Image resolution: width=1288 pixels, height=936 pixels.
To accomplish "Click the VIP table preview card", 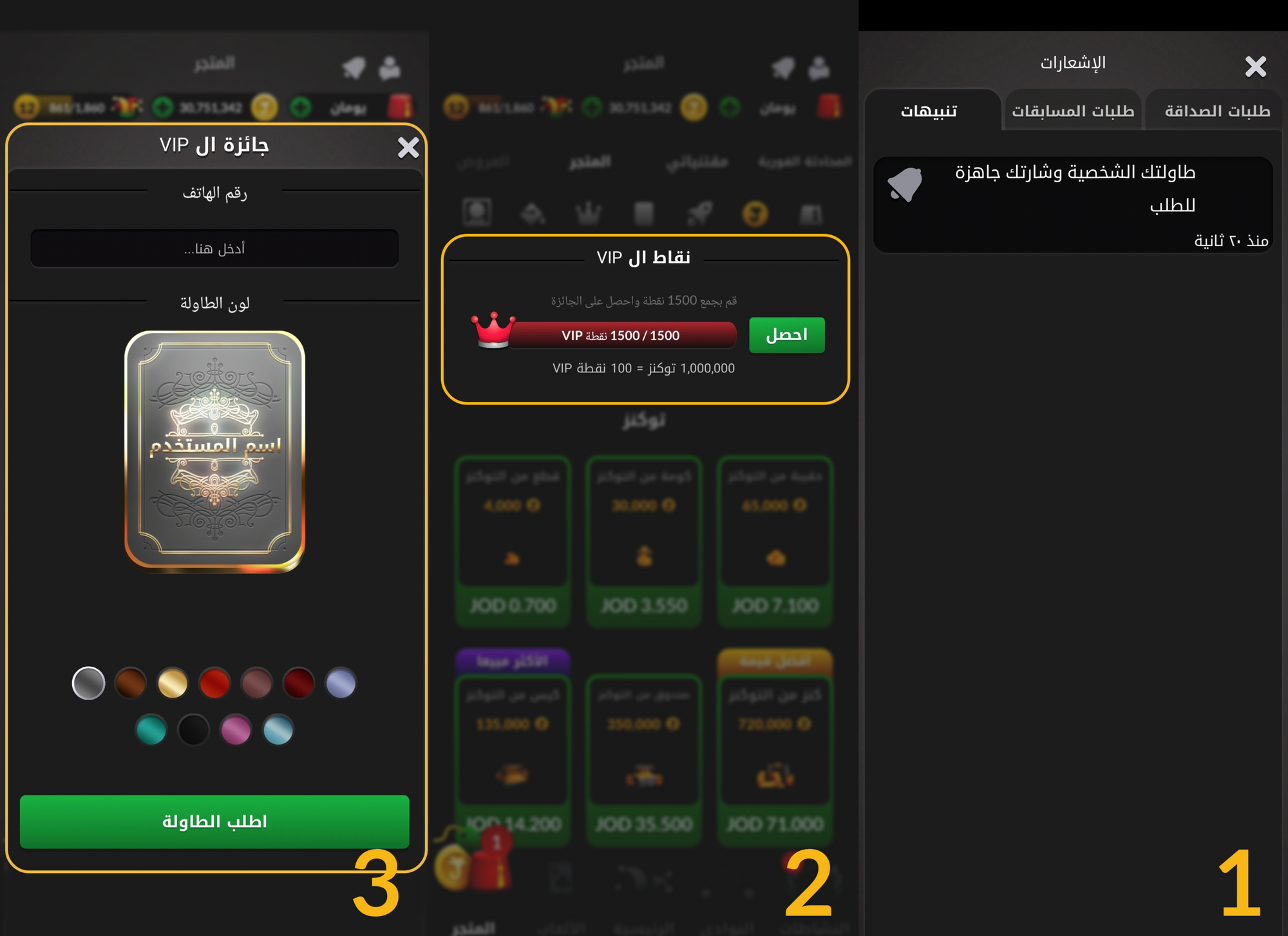I will [214, 451].
